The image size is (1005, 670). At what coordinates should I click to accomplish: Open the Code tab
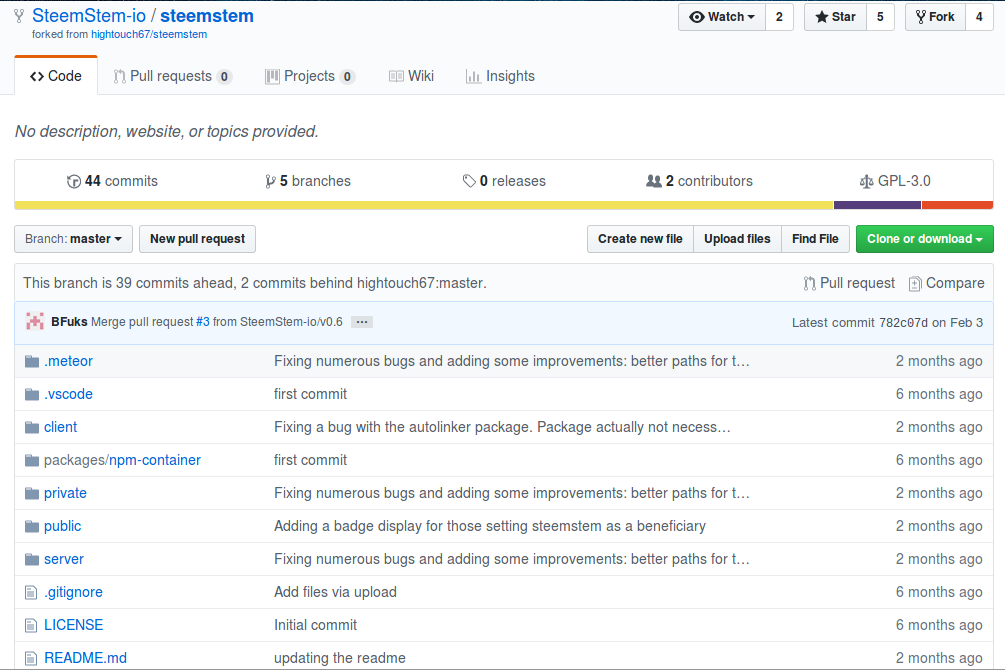(x=56, y=76)
